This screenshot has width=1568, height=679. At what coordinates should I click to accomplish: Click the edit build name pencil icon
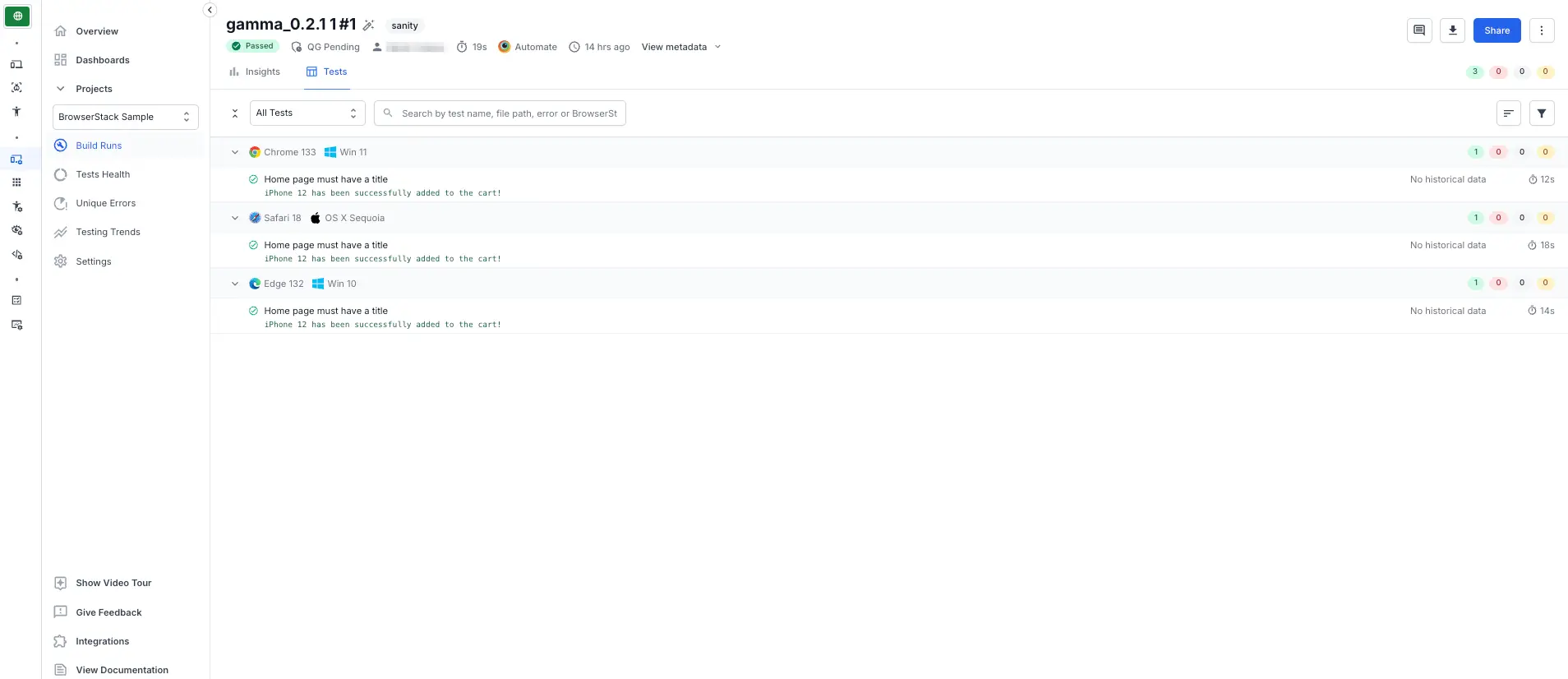368,25
